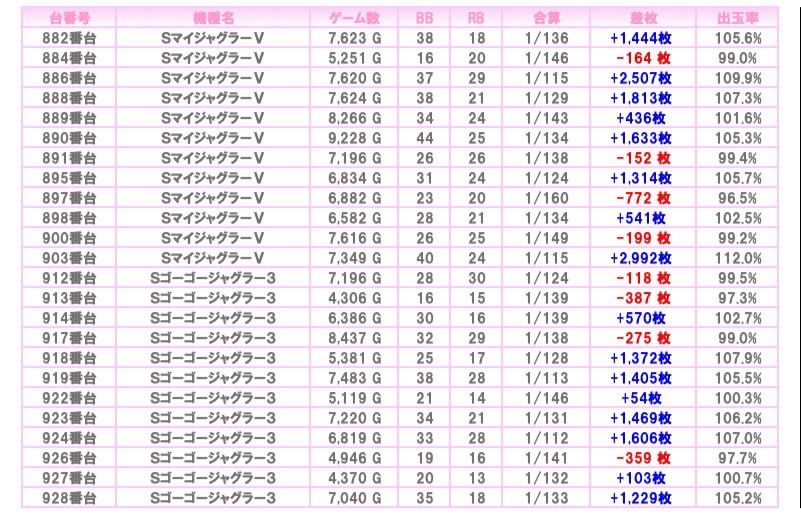Select the 903番台 cell
This screenshot has height=528, width=801.
pyautogui.click(x=69, y=258)
